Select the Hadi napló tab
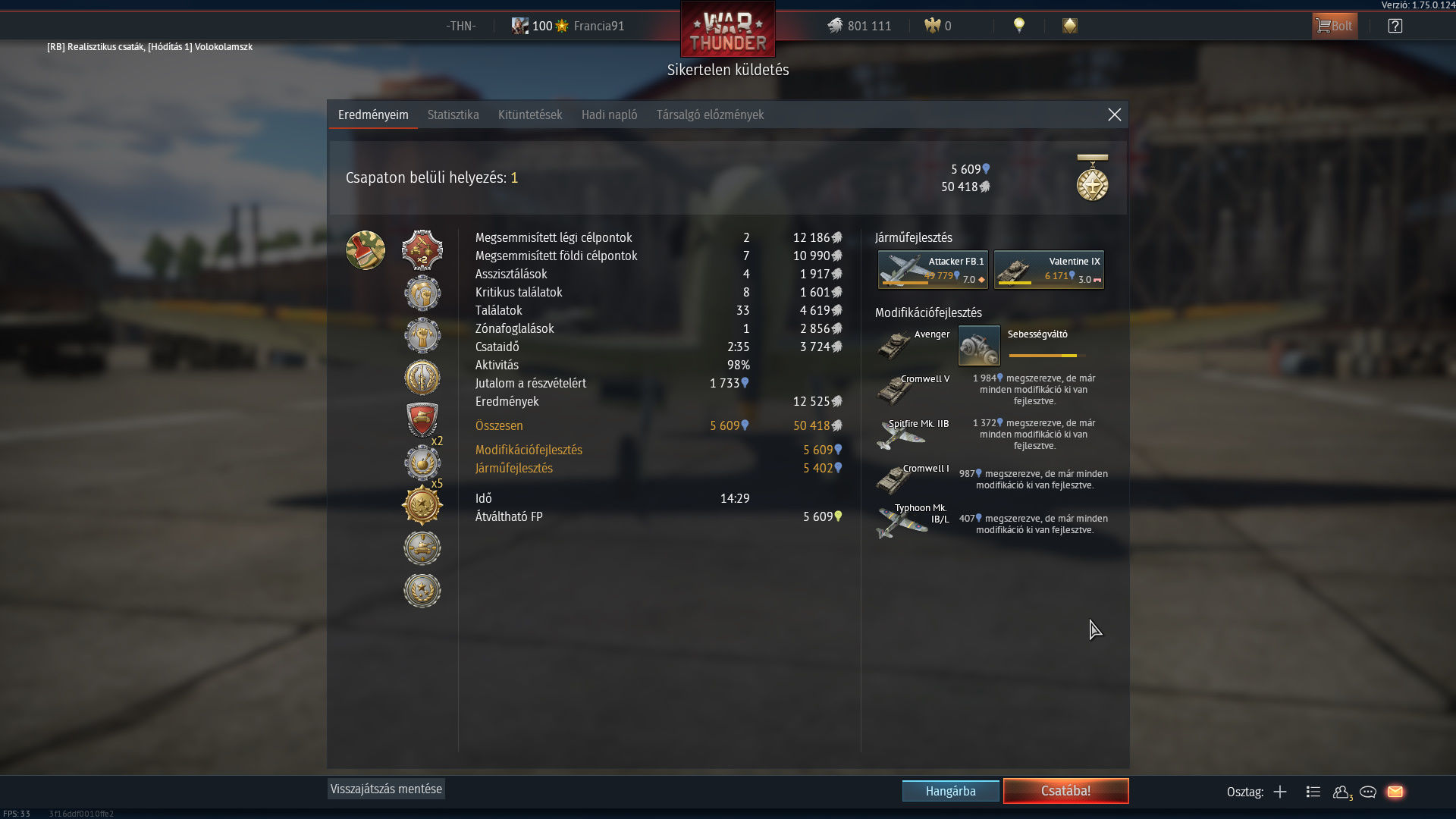The width and height of the screenshot is (1456, 819). point(609,115)
